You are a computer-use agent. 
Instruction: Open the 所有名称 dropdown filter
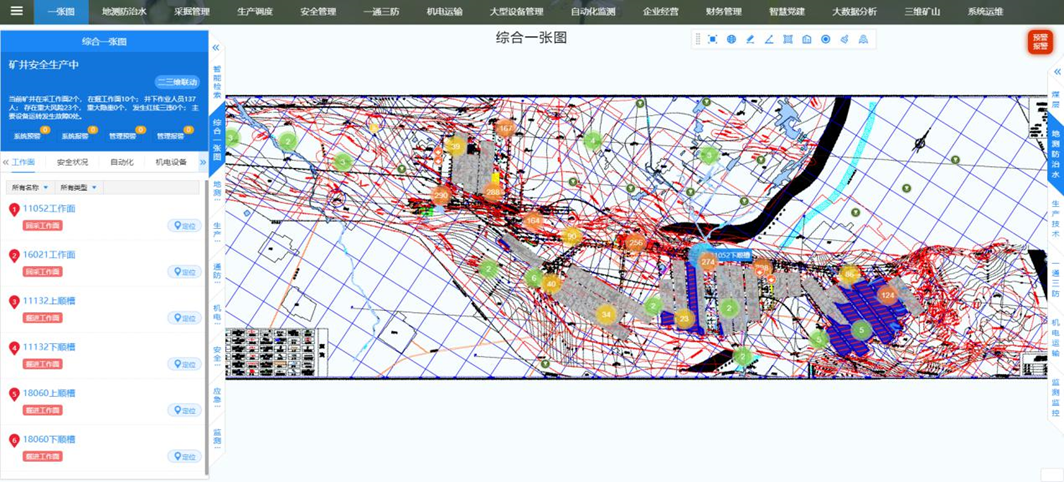coord(29,187)
